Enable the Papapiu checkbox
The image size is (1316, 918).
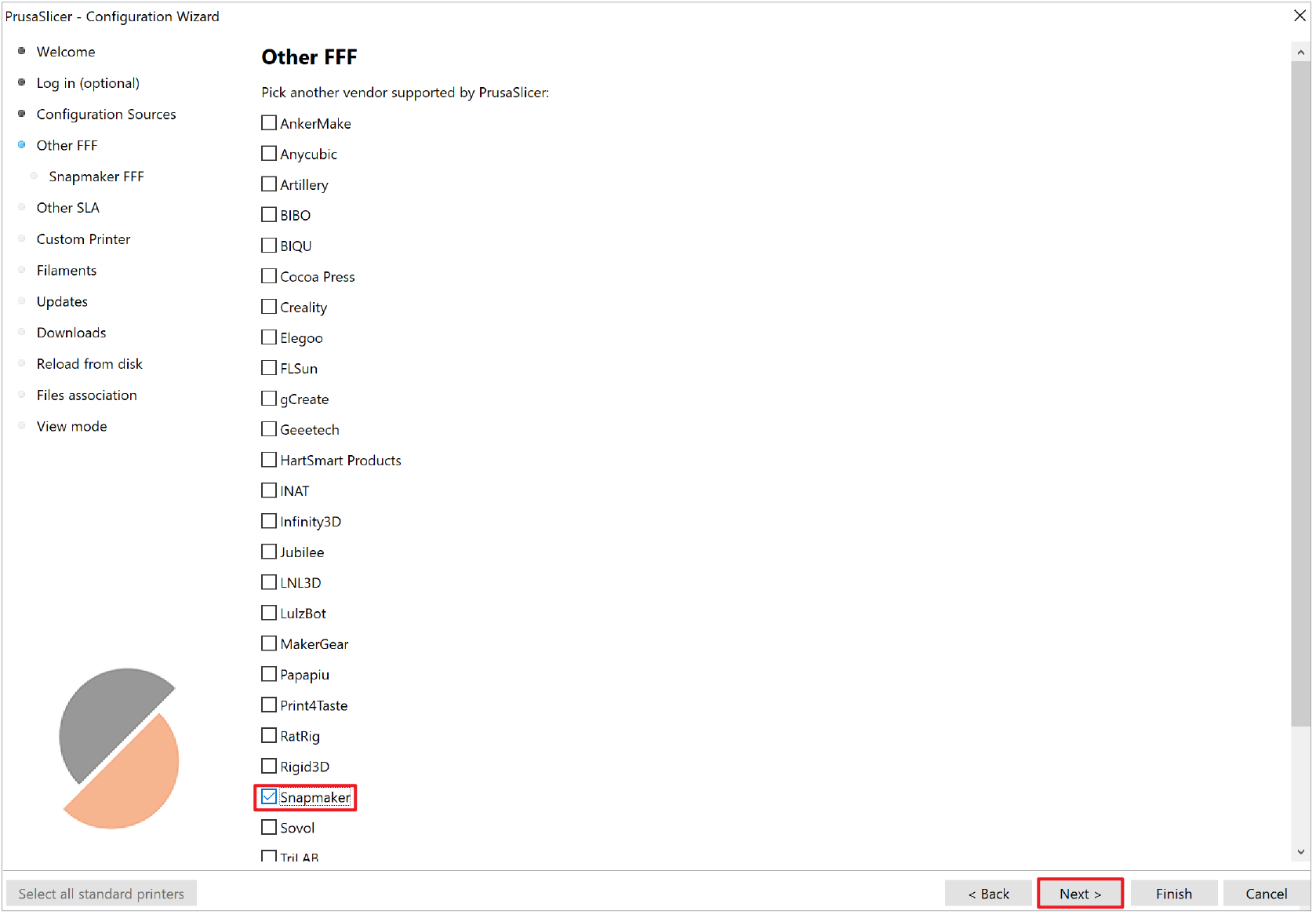click(269, 674)
